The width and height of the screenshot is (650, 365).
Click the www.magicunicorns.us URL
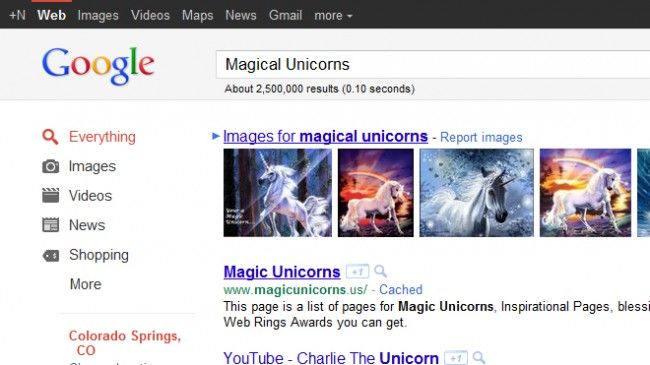(296, 290)
